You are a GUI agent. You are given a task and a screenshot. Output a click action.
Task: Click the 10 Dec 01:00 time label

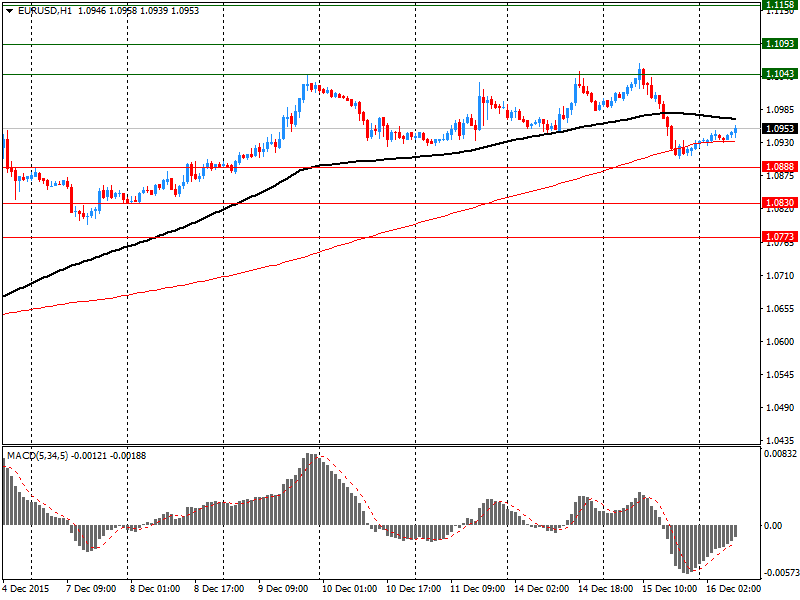(349, 589)
